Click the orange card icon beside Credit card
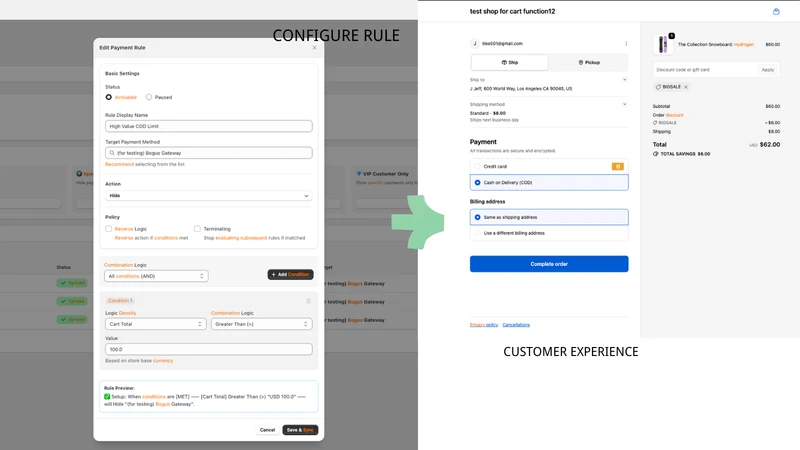This screenshot has height=450, width=800. [x=617, y=166]
